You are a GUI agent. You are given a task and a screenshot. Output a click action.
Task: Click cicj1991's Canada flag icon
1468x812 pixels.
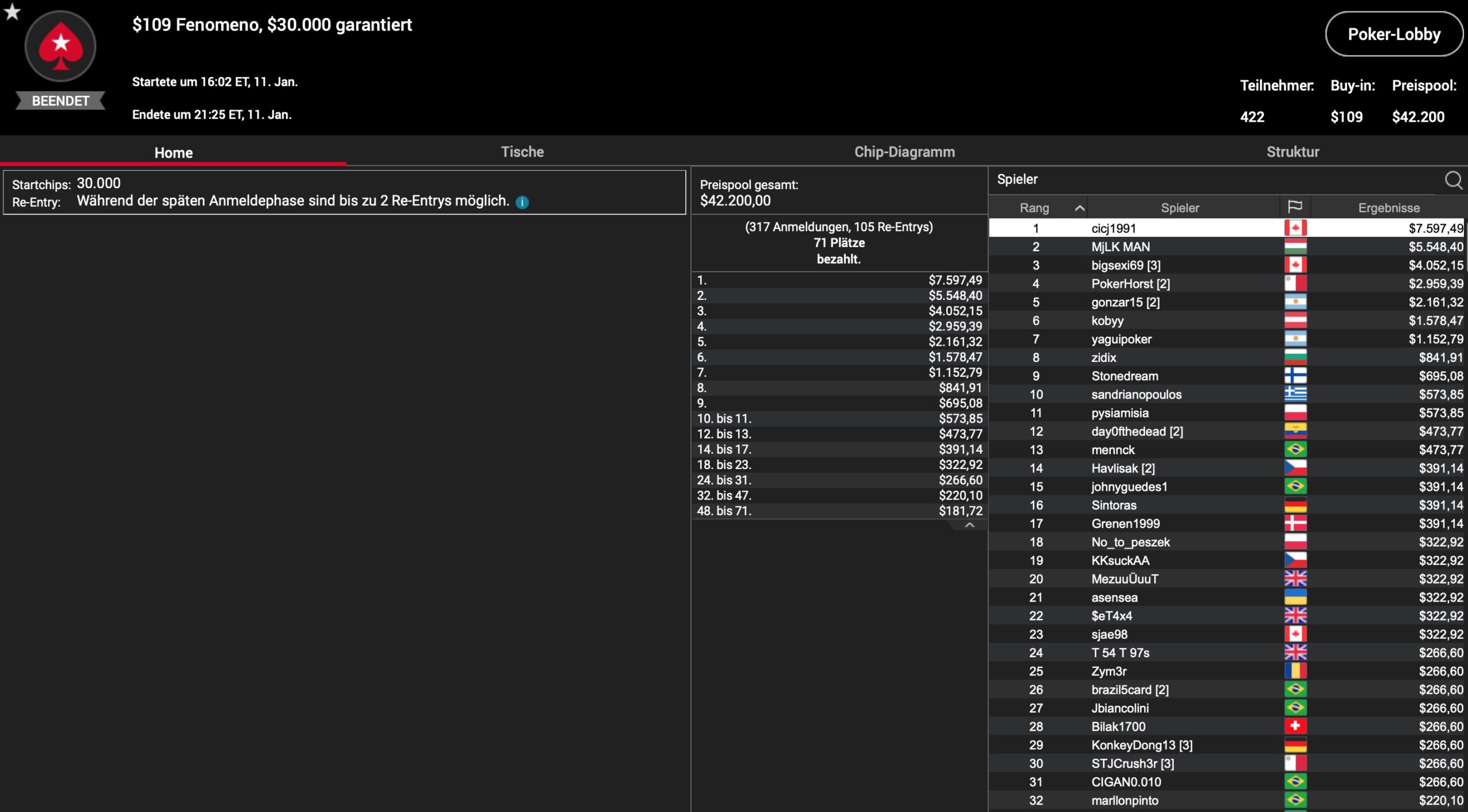click(x=1295, y=228)
